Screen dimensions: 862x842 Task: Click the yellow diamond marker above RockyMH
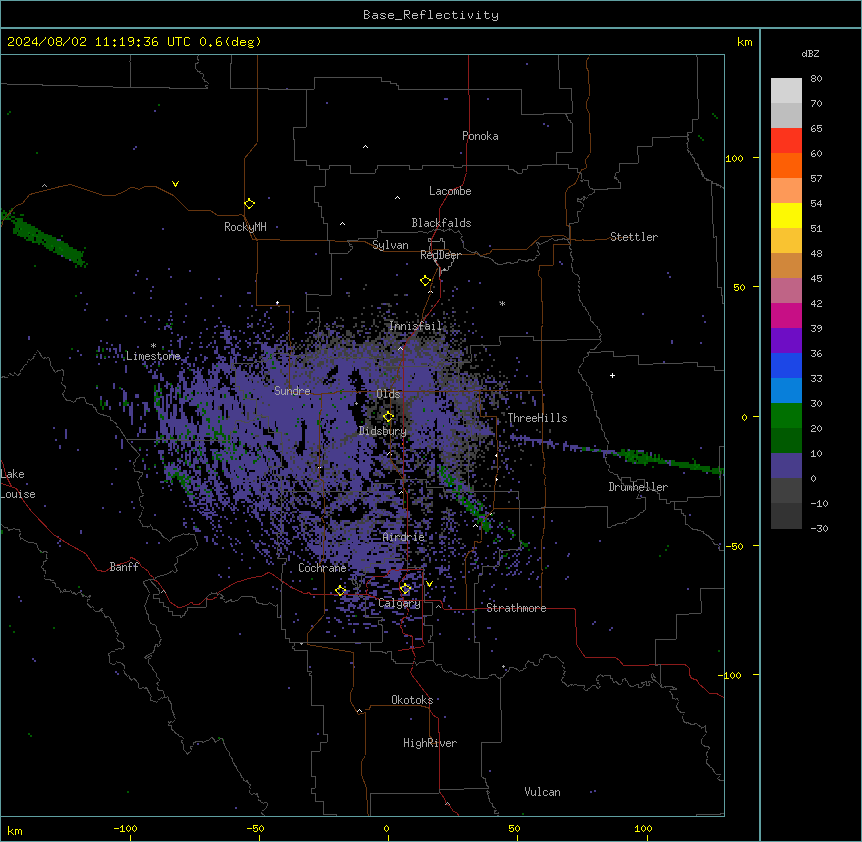tap(250, 204)
